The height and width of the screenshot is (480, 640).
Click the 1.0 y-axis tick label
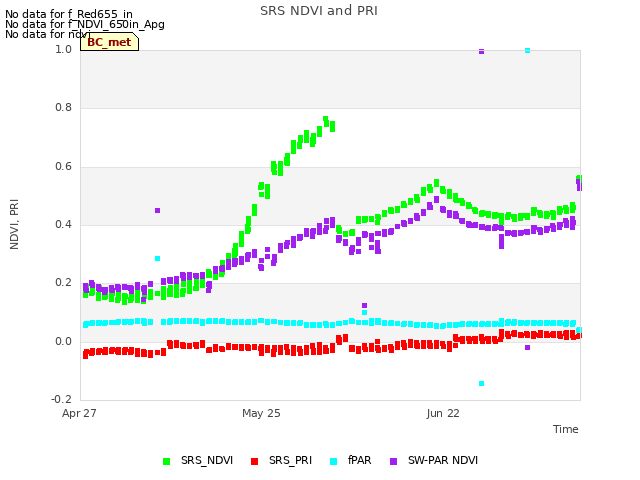click(63, 49)
